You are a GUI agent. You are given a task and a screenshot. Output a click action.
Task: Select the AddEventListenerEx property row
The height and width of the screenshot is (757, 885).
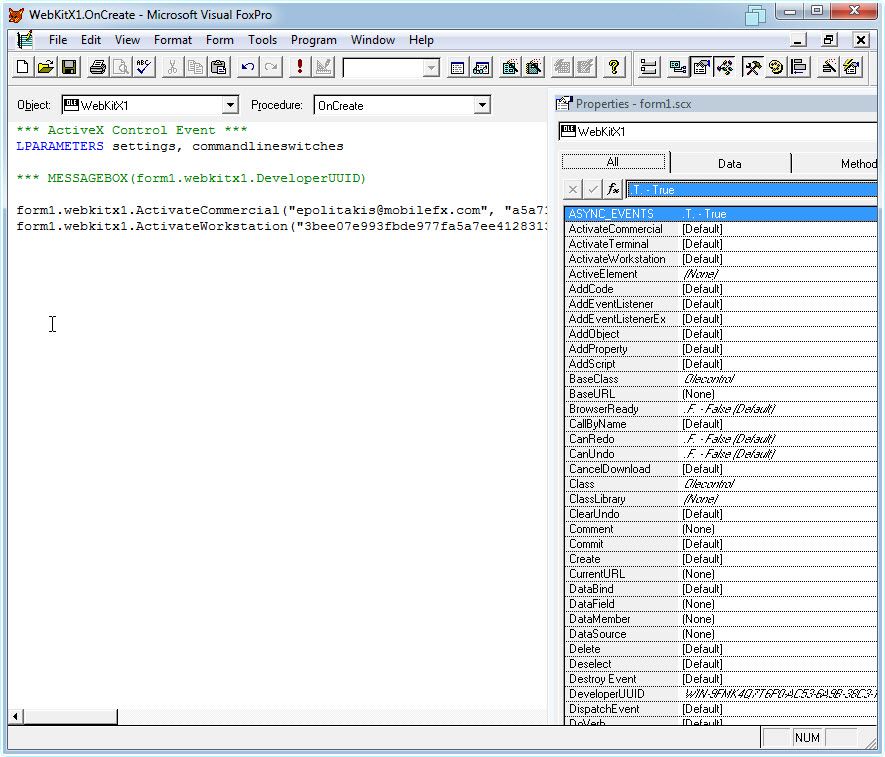721,319
